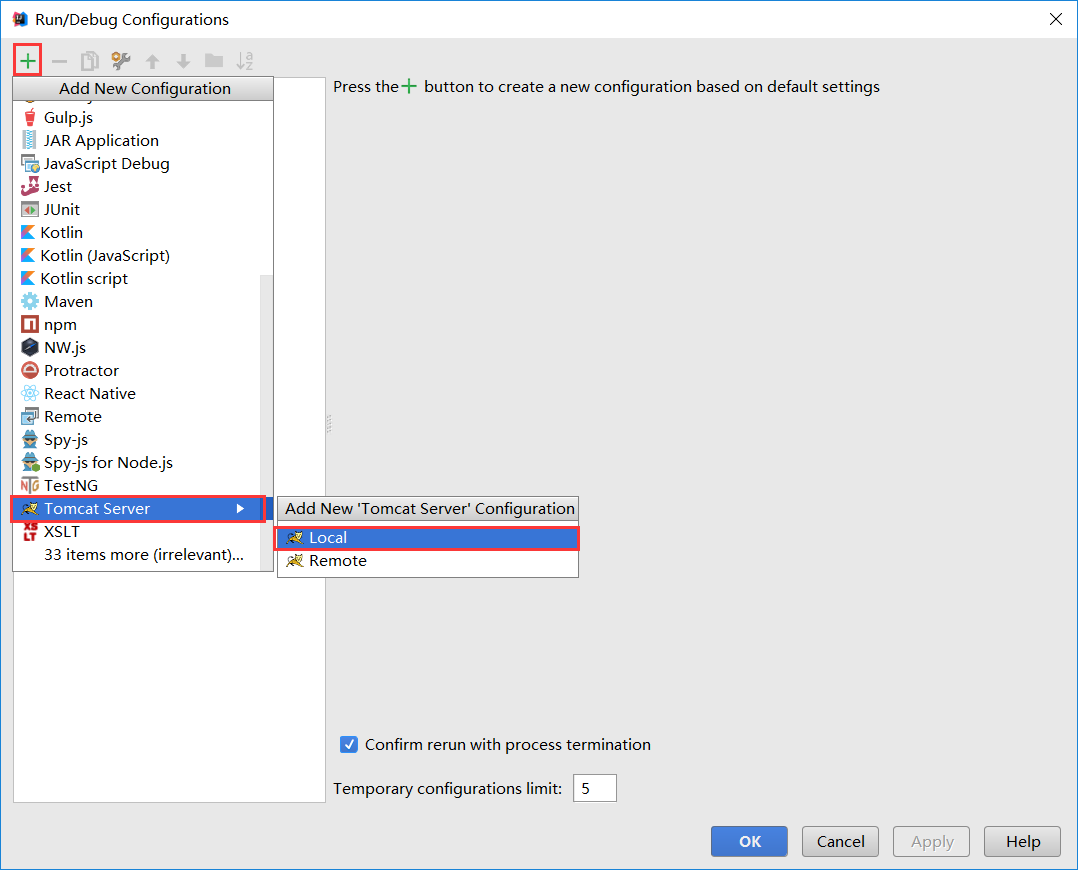Click the green plus Add New Configuration button
The width and height of the screenshot is (1078, 870).
(28, 61)
